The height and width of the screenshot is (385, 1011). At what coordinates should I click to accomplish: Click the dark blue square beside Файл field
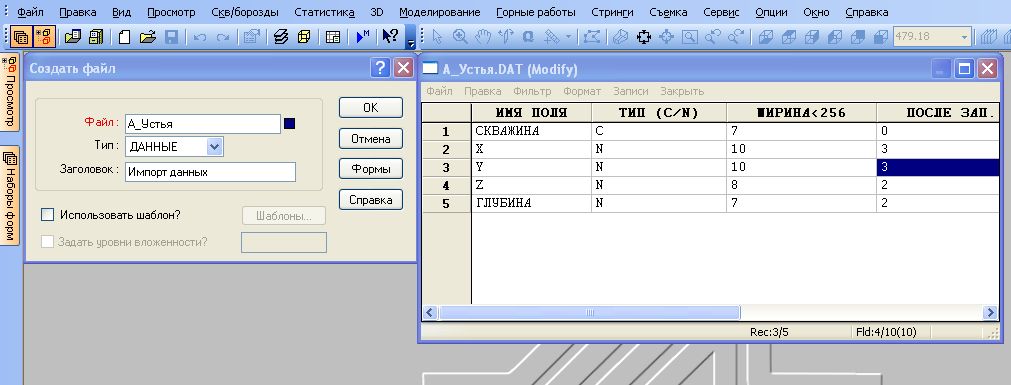click(x=290, y=123)
